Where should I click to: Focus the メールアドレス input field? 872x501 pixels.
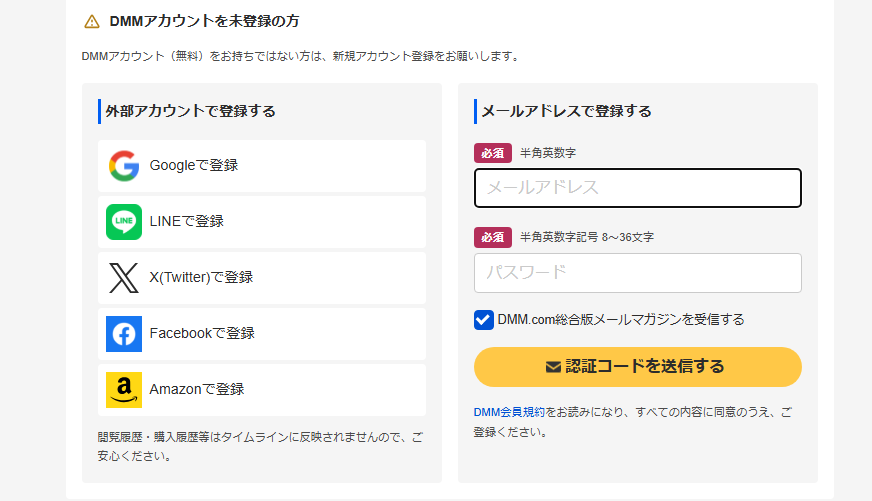[x=638, y=188]
